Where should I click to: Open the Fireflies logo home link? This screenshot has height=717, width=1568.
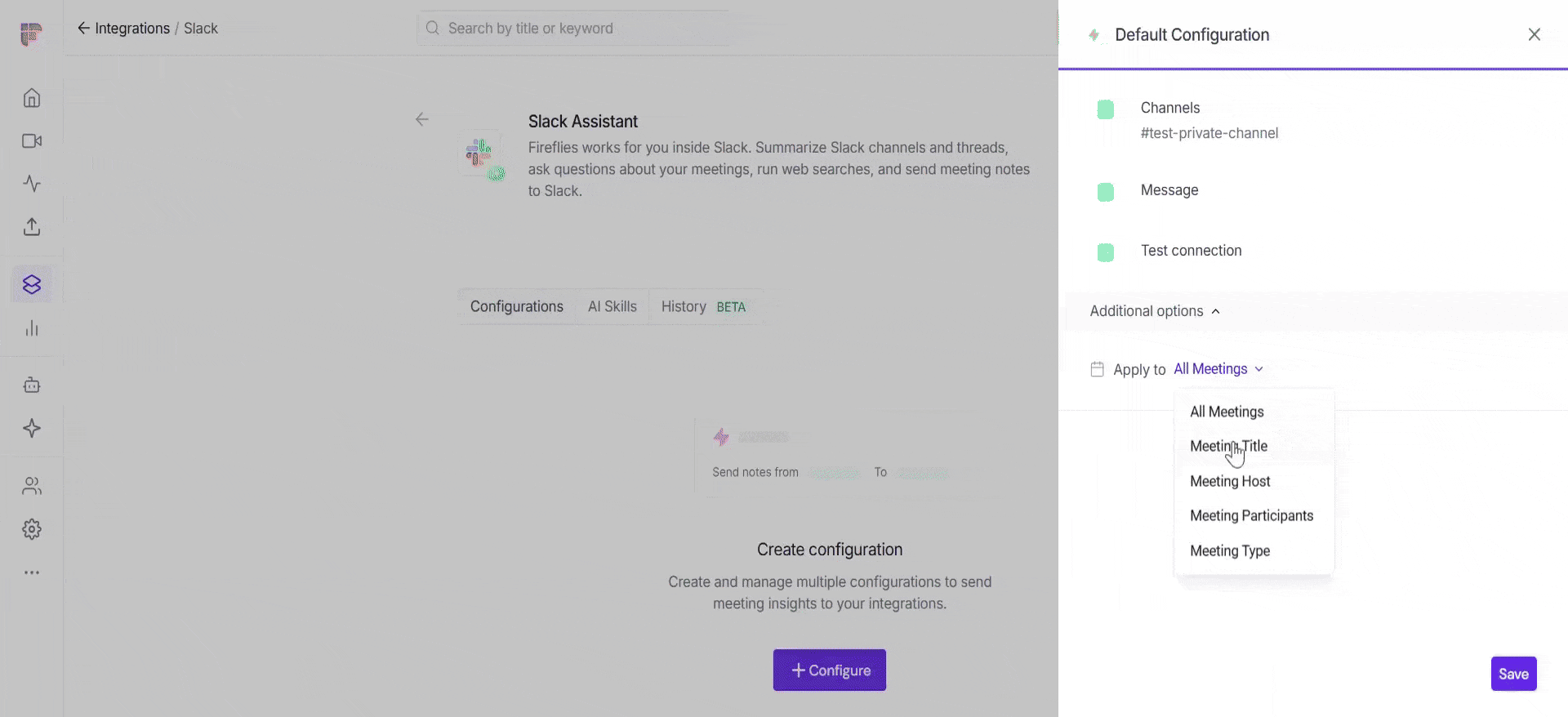click(31, 34)
